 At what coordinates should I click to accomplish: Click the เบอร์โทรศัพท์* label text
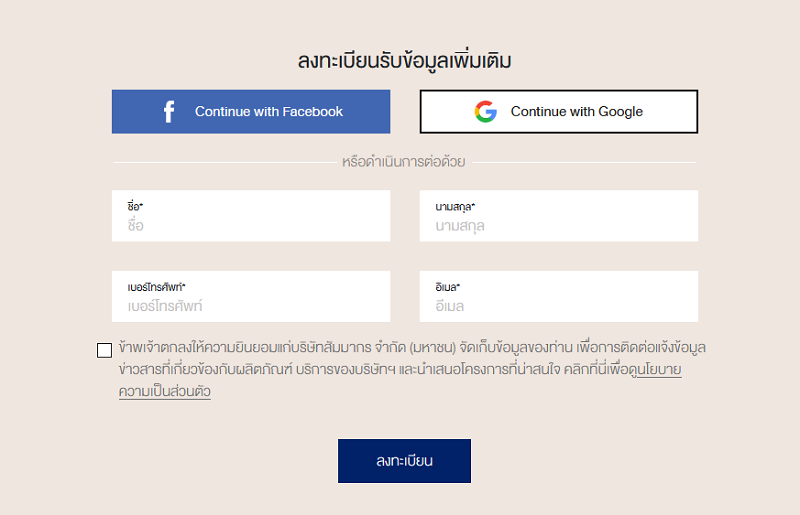click(157, 287)
